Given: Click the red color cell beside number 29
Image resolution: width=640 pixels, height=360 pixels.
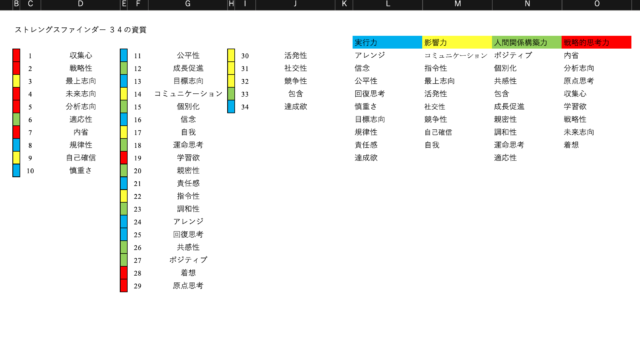Looking at the screenshot, I should tap(124, 286).
